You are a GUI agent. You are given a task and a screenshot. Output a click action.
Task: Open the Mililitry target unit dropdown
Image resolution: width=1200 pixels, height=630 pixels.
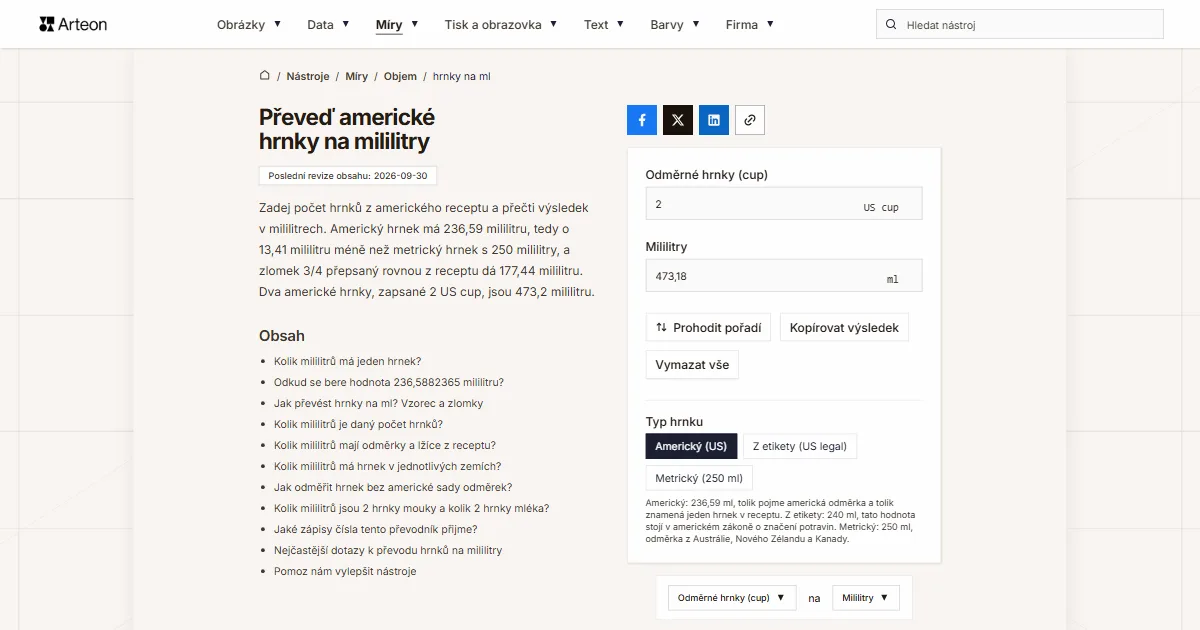click(x=866, y=598)
